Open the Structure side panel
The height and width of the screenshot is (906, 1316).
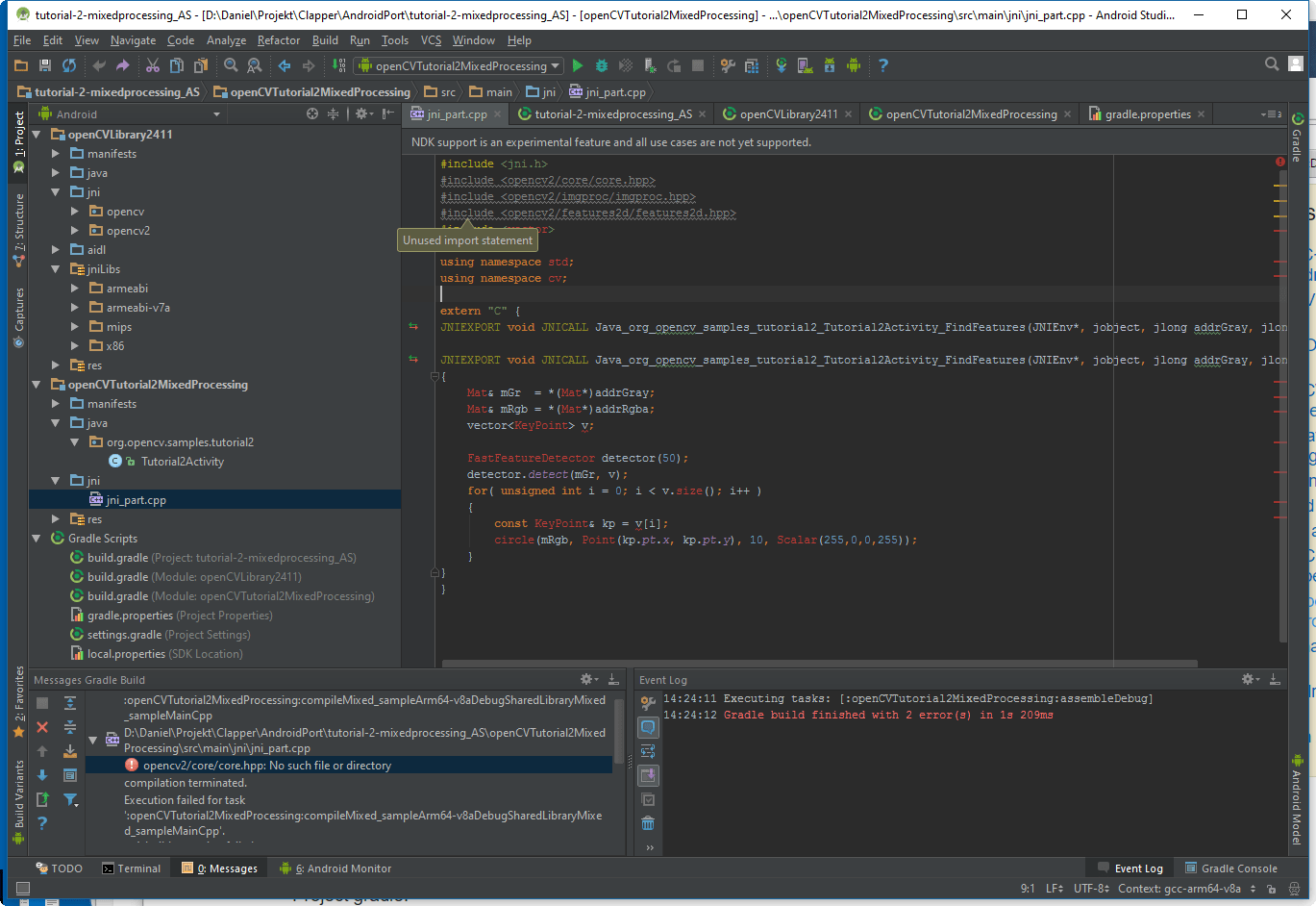pos(18,231)
